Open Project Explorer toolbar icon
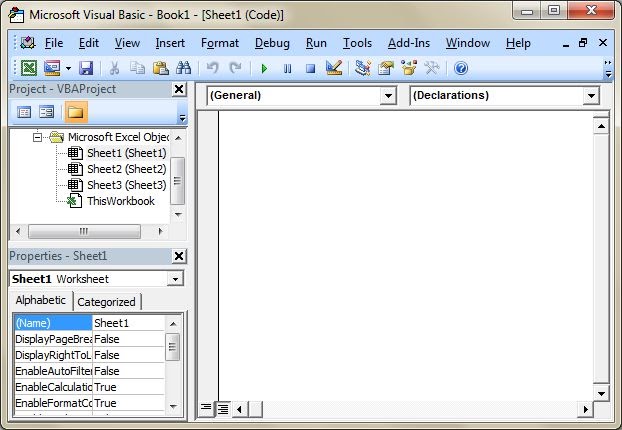 [x=363, y=68]
